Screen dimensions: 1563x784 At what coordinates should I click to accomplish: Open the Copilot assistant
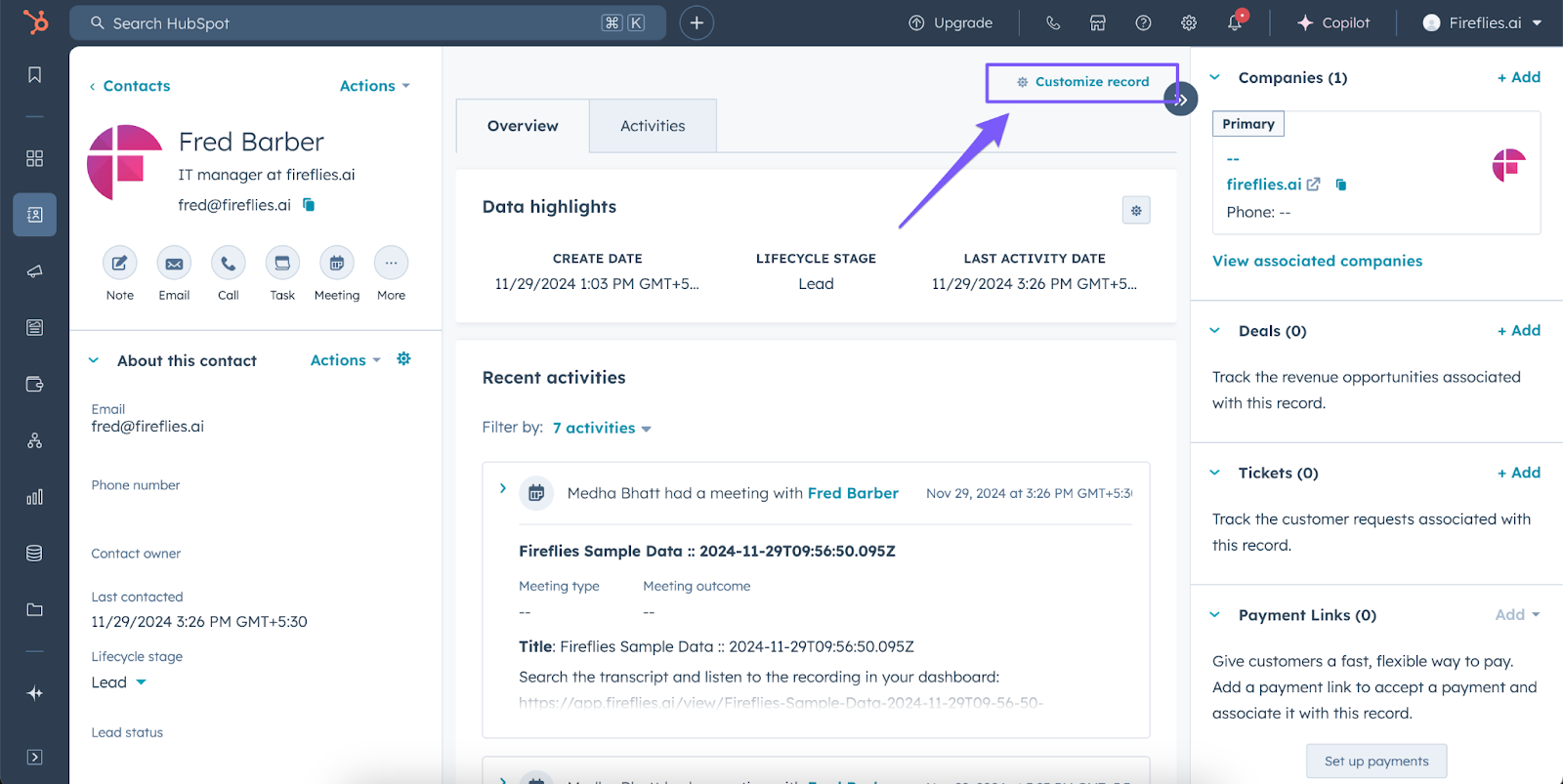coord(1333,22)
